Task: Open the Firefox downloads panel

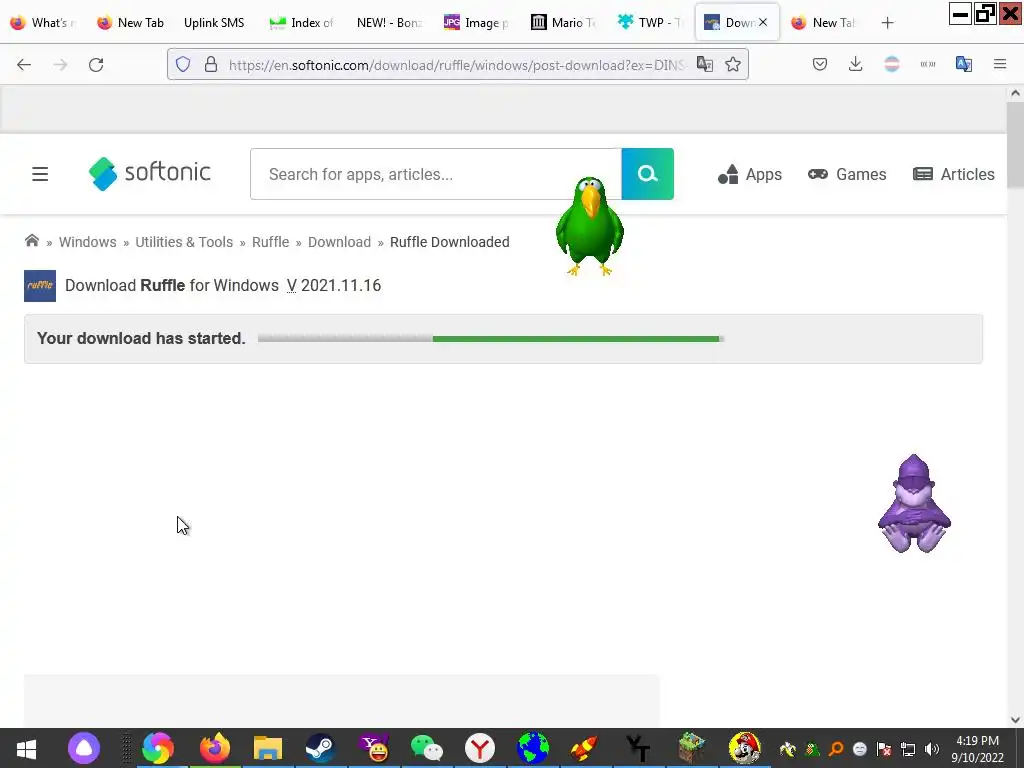Action: point(856,64)
